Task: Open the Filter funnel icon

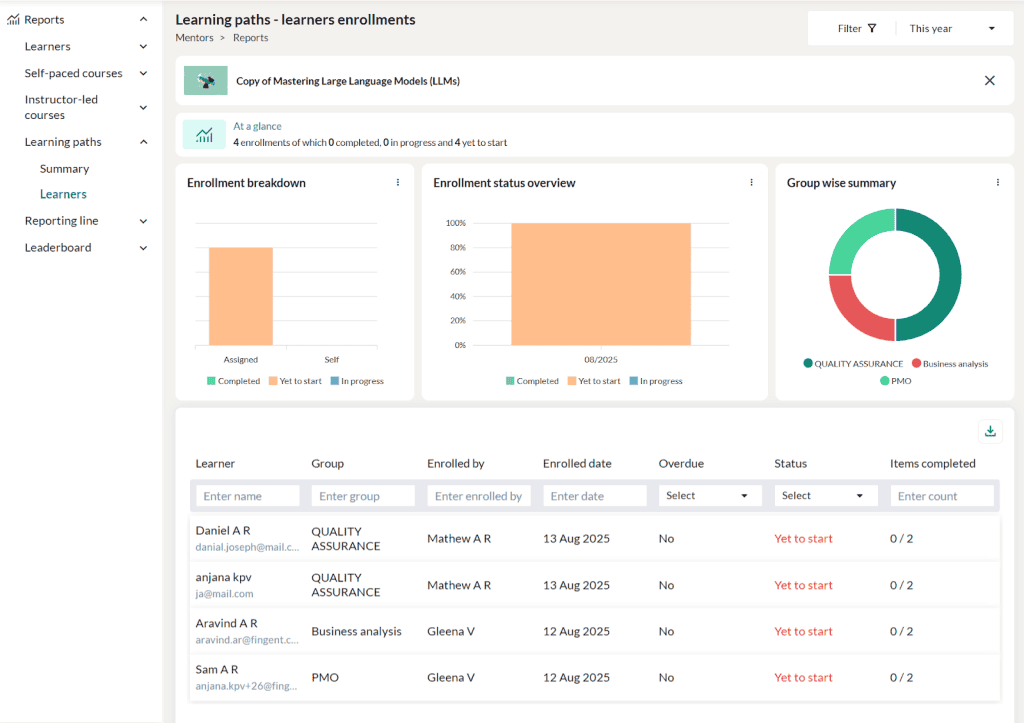Action: click(x=872, y=28)
